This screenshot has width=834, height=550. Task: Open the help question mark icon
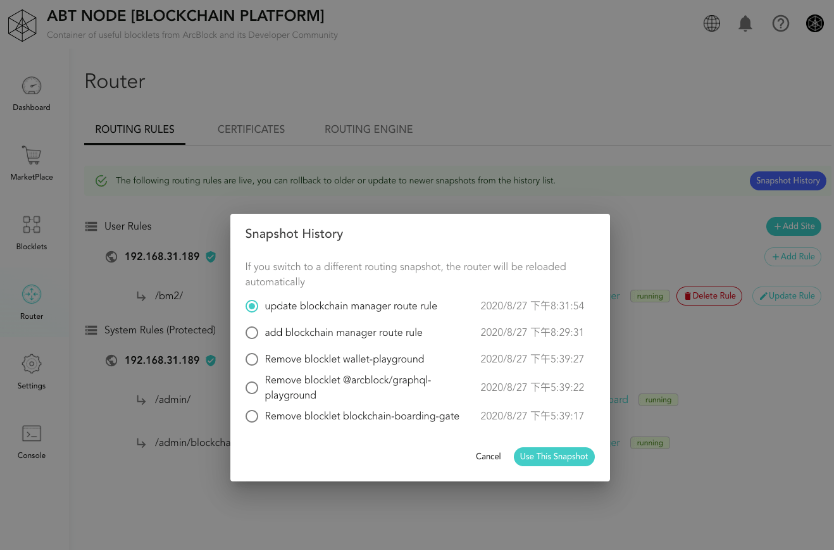pos(780,23)
